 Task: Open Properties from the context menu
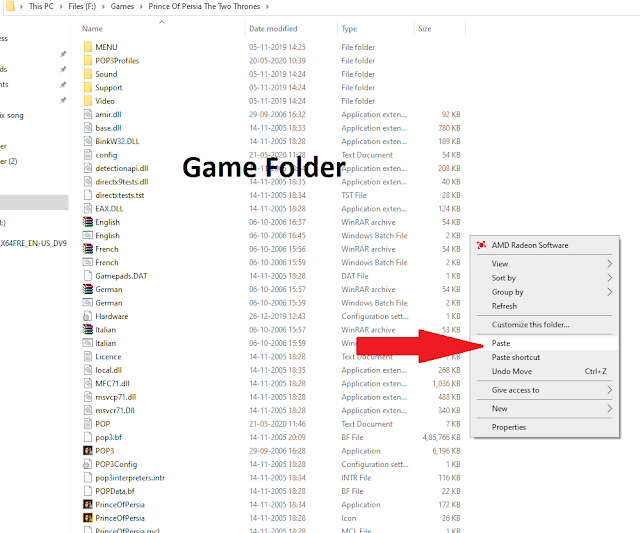[x=545, y=427]
